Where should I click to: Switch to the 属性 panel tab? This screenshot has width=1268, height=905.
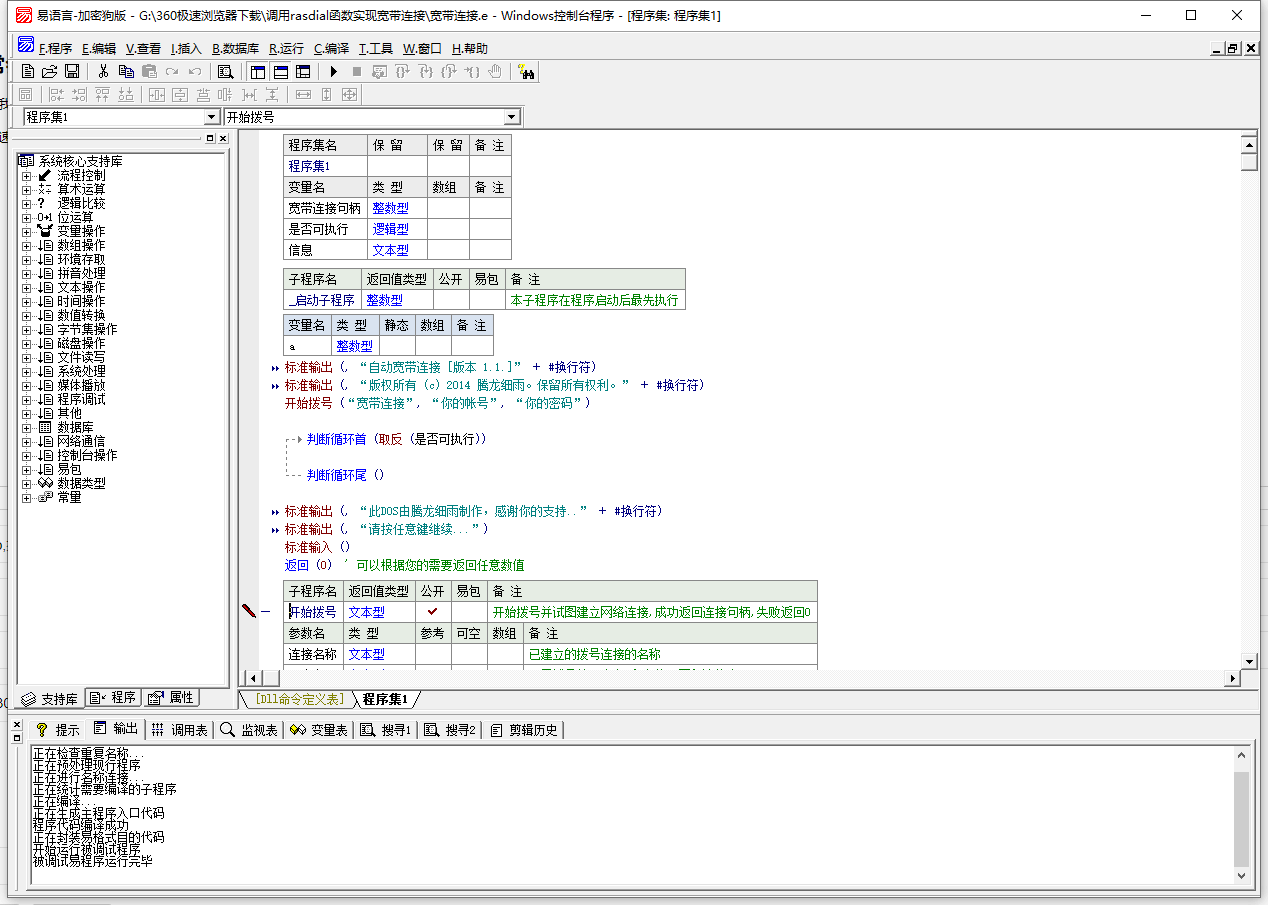coord(171,697)
